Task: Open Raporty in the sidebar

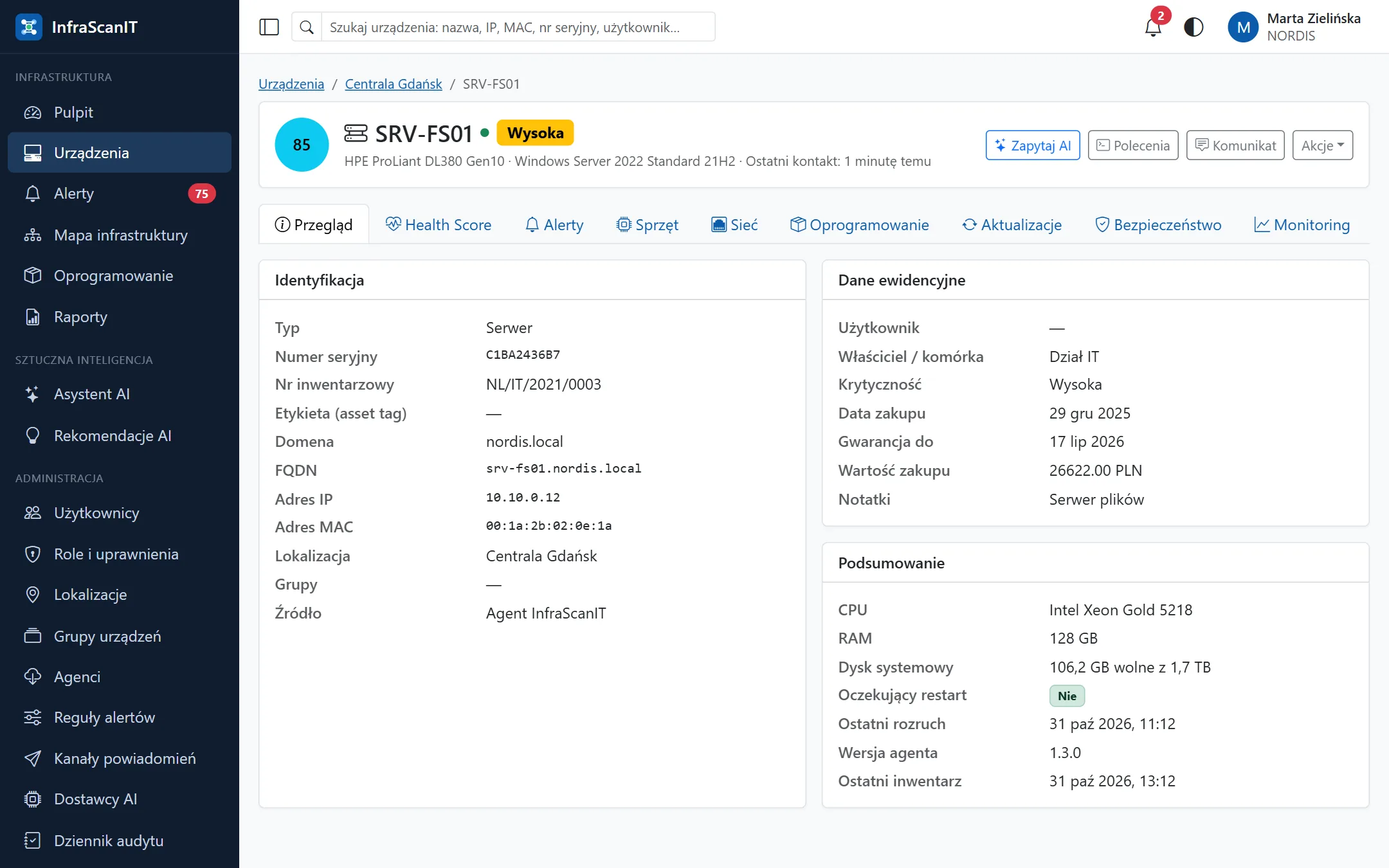Action: point(120,317)
